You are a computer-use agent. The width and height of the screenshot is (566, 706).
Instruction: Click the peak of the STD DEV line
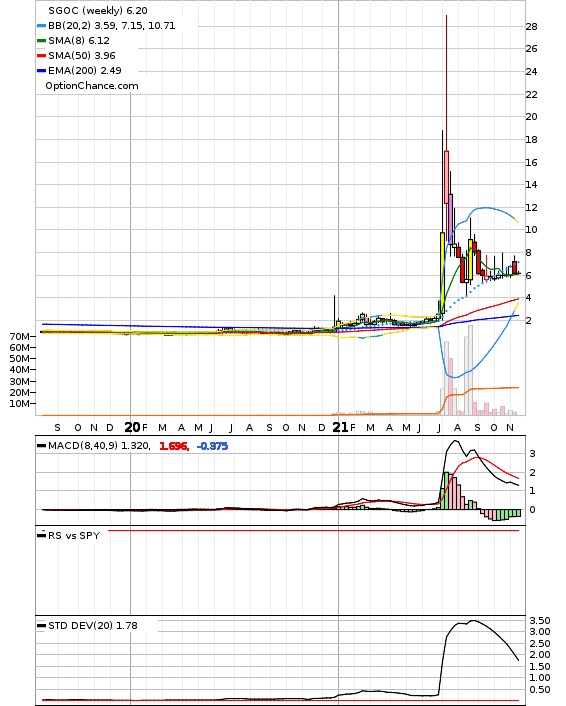(x=472, y=620)
